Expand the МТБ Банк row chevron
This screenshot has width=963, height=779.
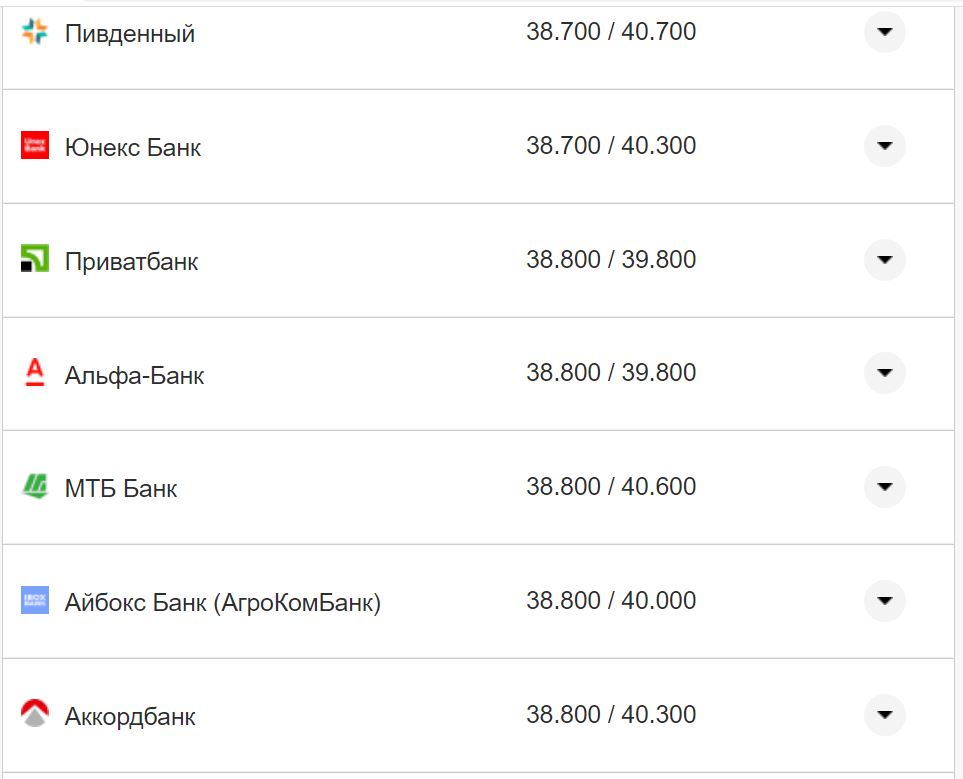point(884,487)
